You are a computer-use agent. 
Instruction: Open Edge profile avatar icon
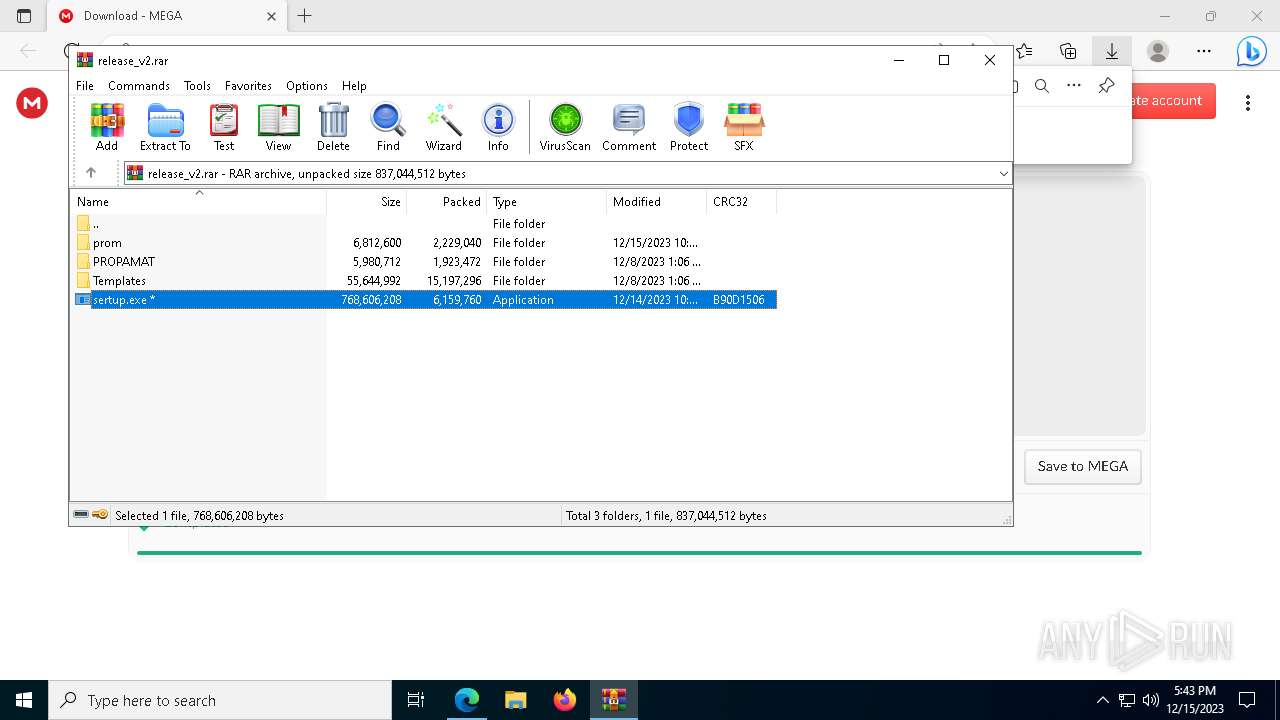tap(1158, 51)
